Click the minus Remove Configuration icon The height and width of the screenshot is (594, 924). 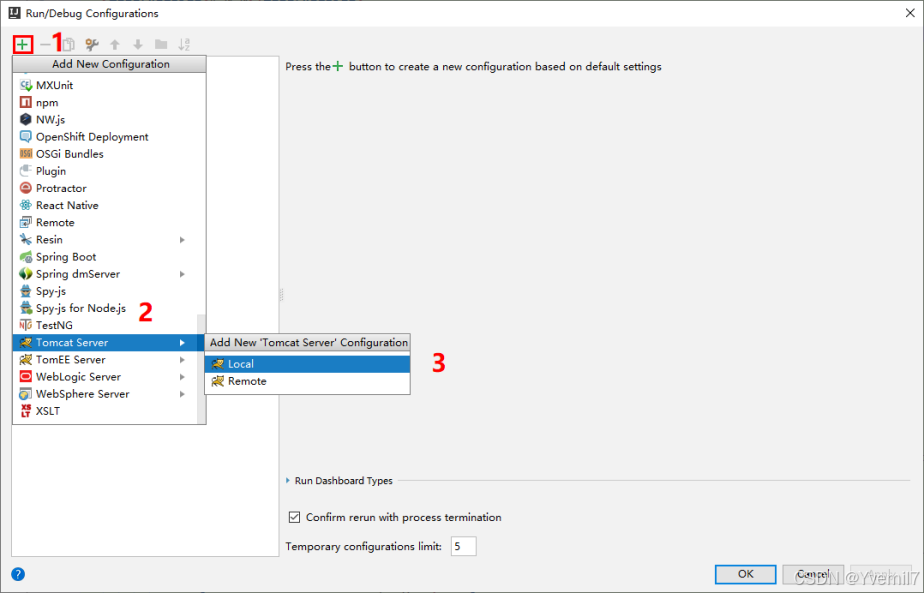point(45,44)
